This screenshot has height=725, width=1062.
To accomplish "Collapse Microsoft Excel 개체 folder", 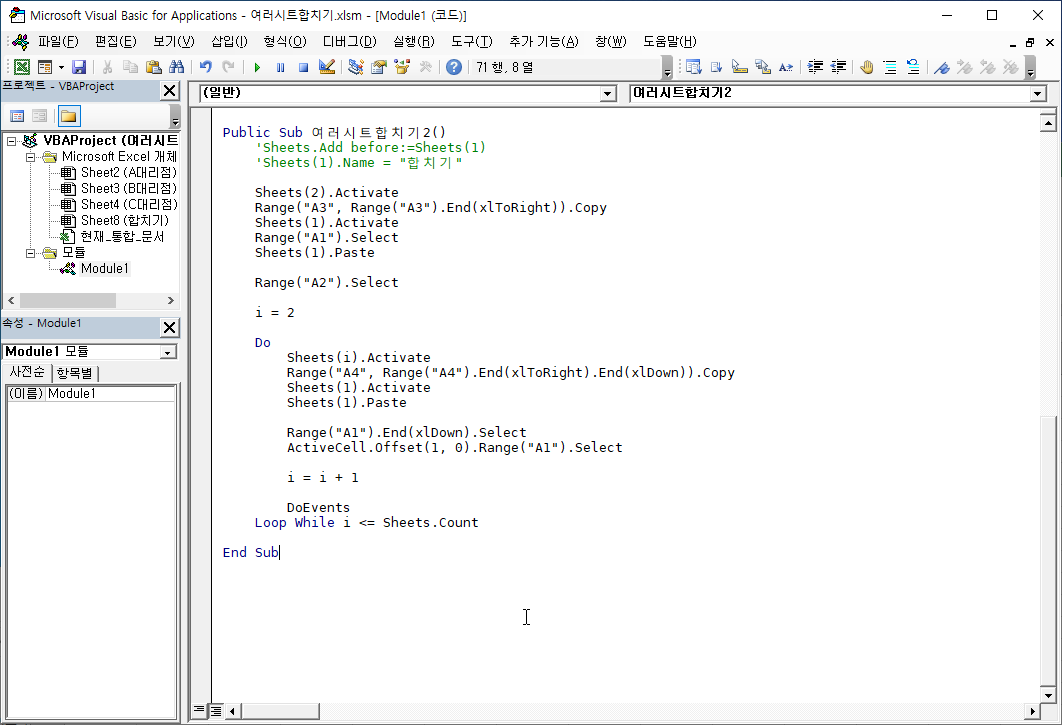I will tap(30, 157).
